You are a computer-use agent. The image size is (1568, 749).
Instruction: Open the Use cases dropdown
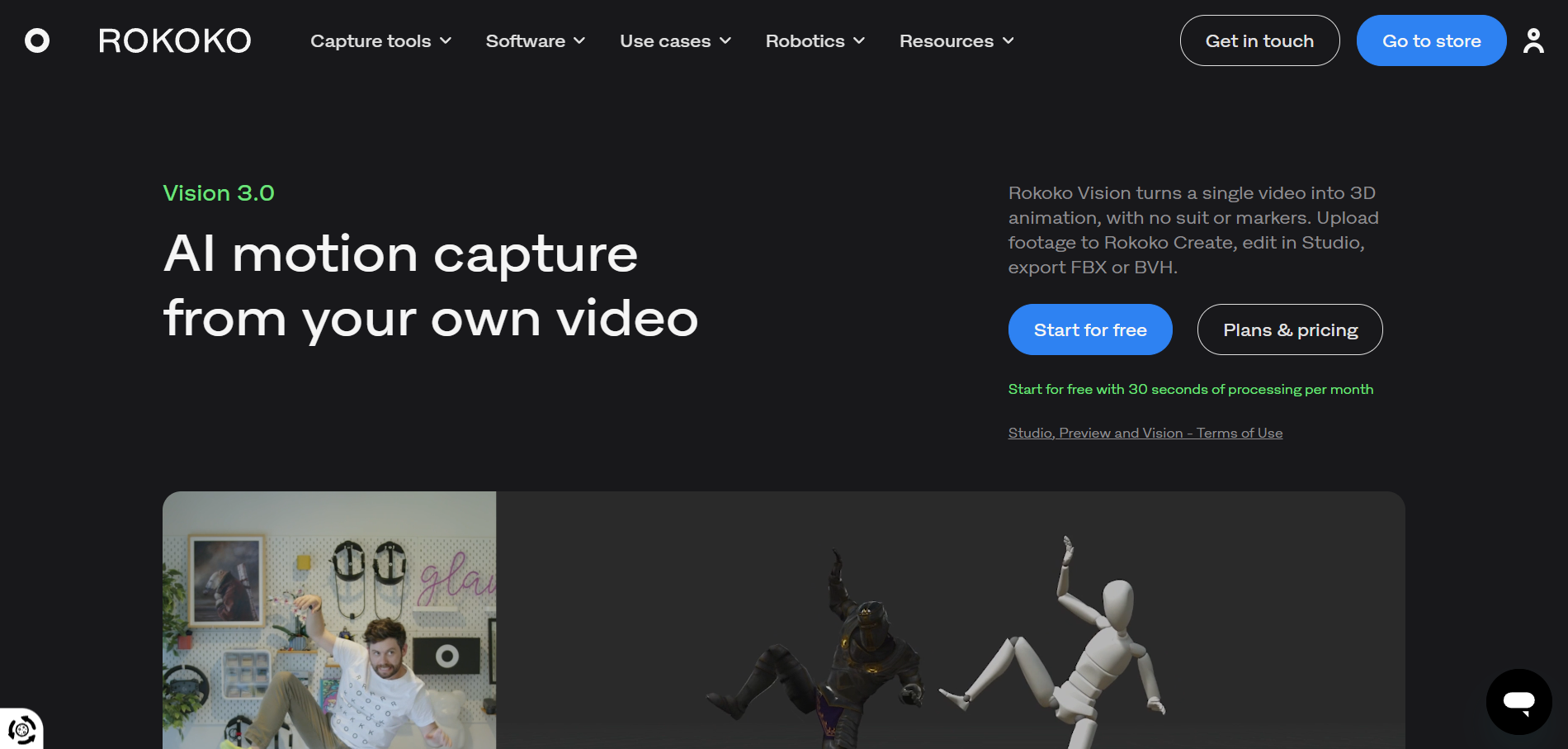tap(675, 40)
